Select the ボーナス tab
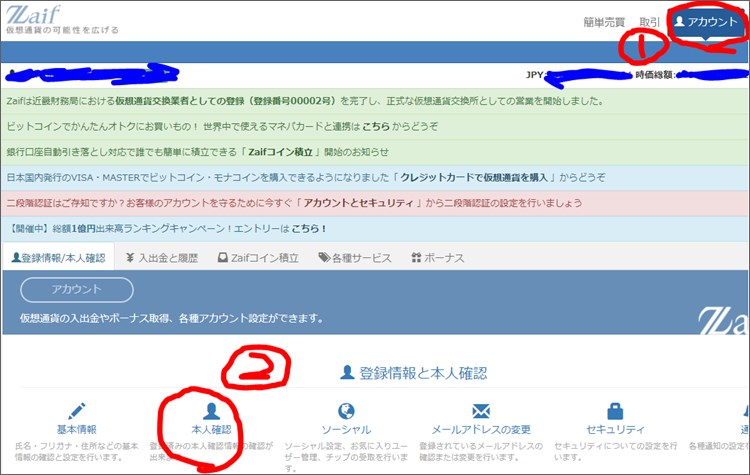This screenshot has height=475, width=750. pos(438,258)
